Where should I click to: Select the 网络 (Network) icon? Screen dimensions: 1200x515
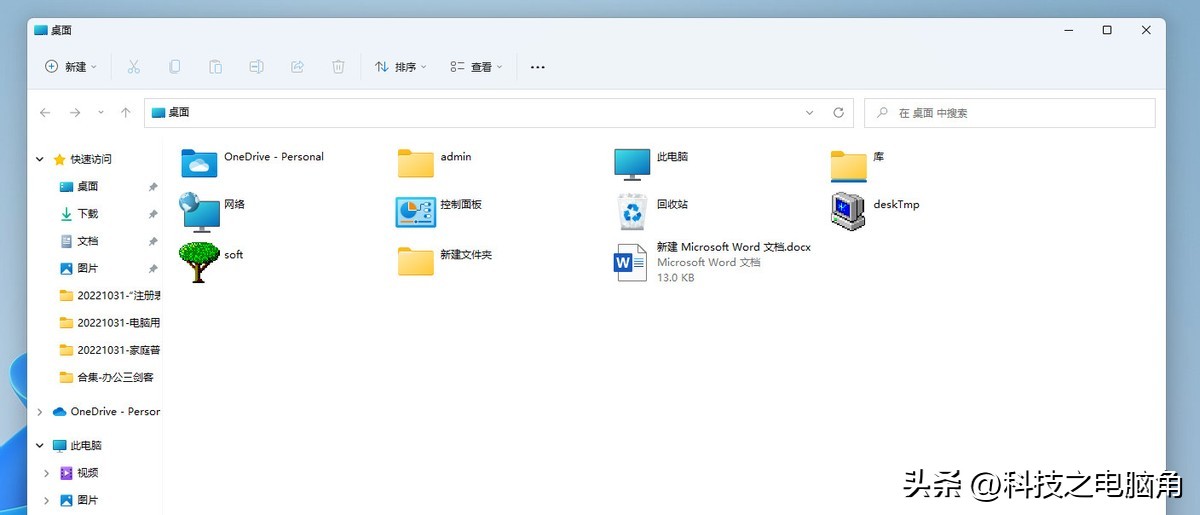(199, 211)
